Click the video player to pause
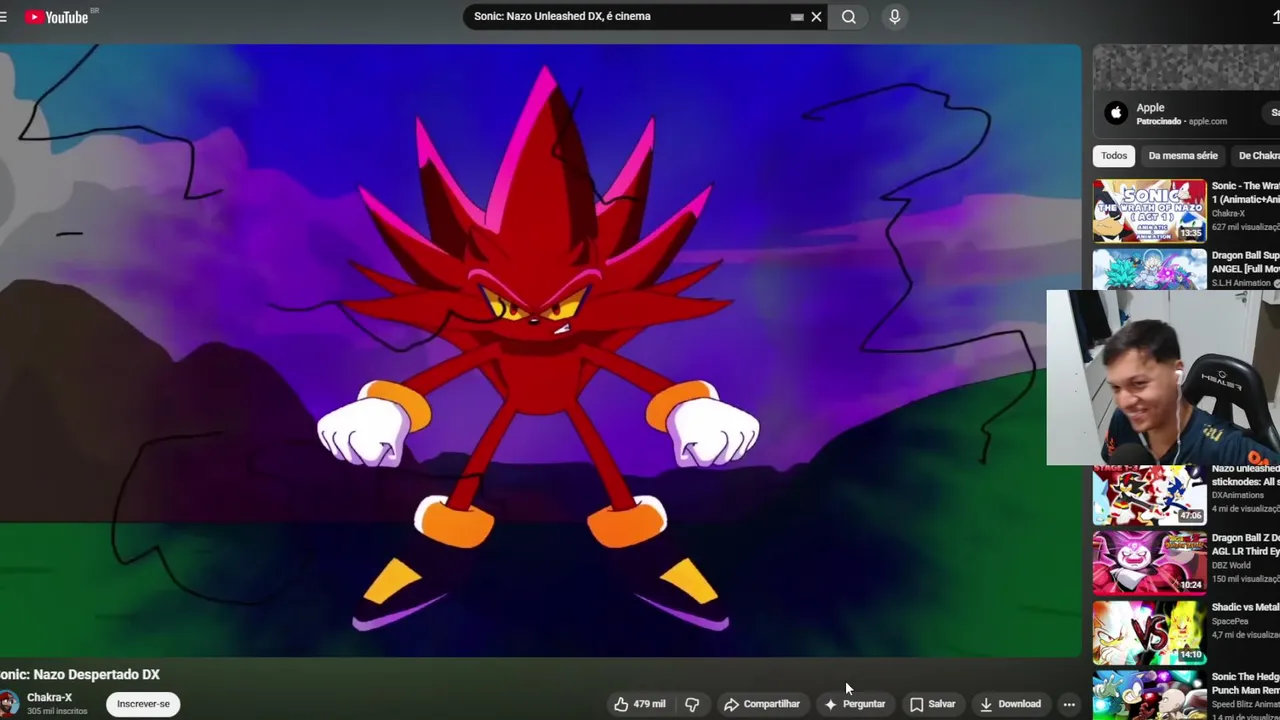This screenshot has height=720, width=1280. coord(540,350)
